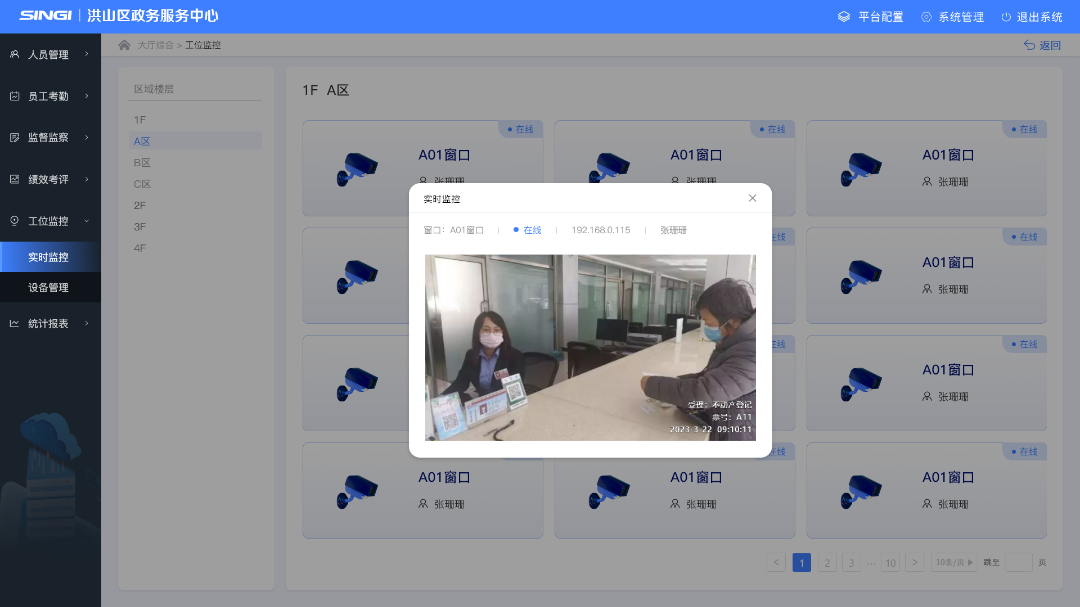1080x607 pixels.
Task: Go to page 10
Action: tap(891, 562)
